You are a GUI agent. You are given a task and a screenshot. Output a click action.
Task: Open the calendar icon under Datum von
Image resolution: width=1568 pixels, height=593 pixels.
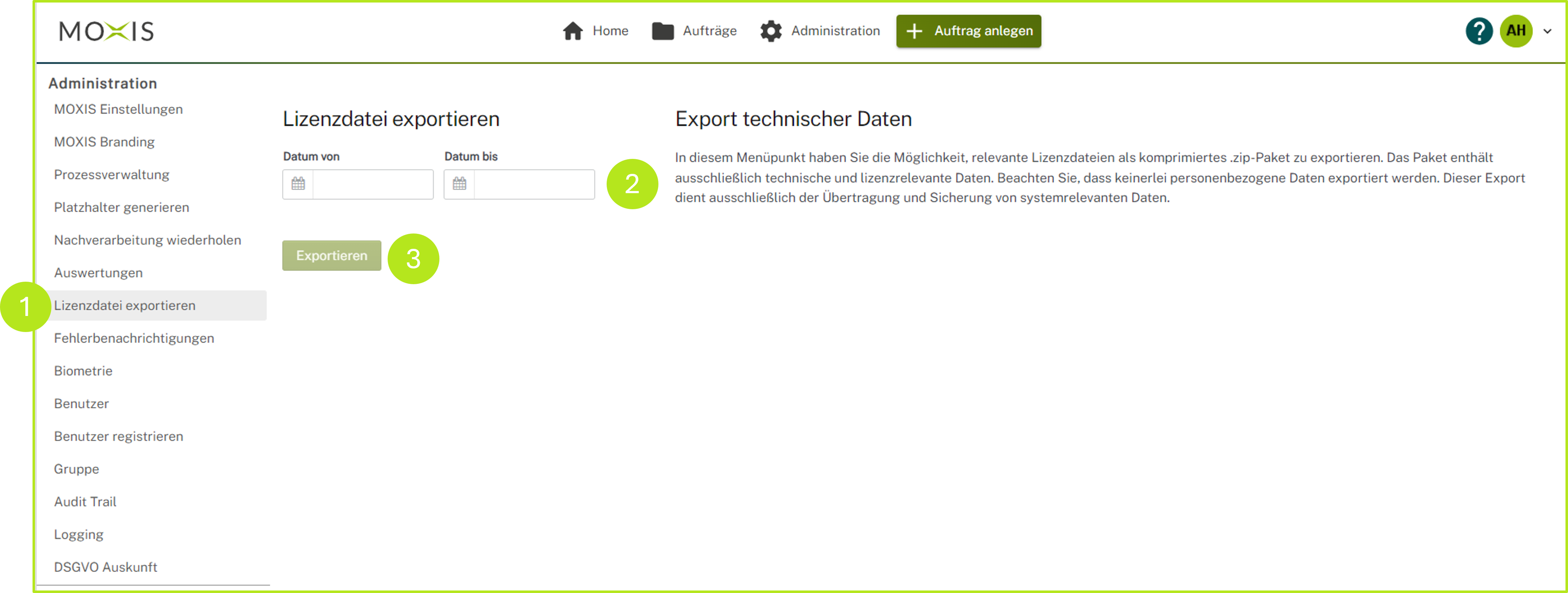point(298,184)
